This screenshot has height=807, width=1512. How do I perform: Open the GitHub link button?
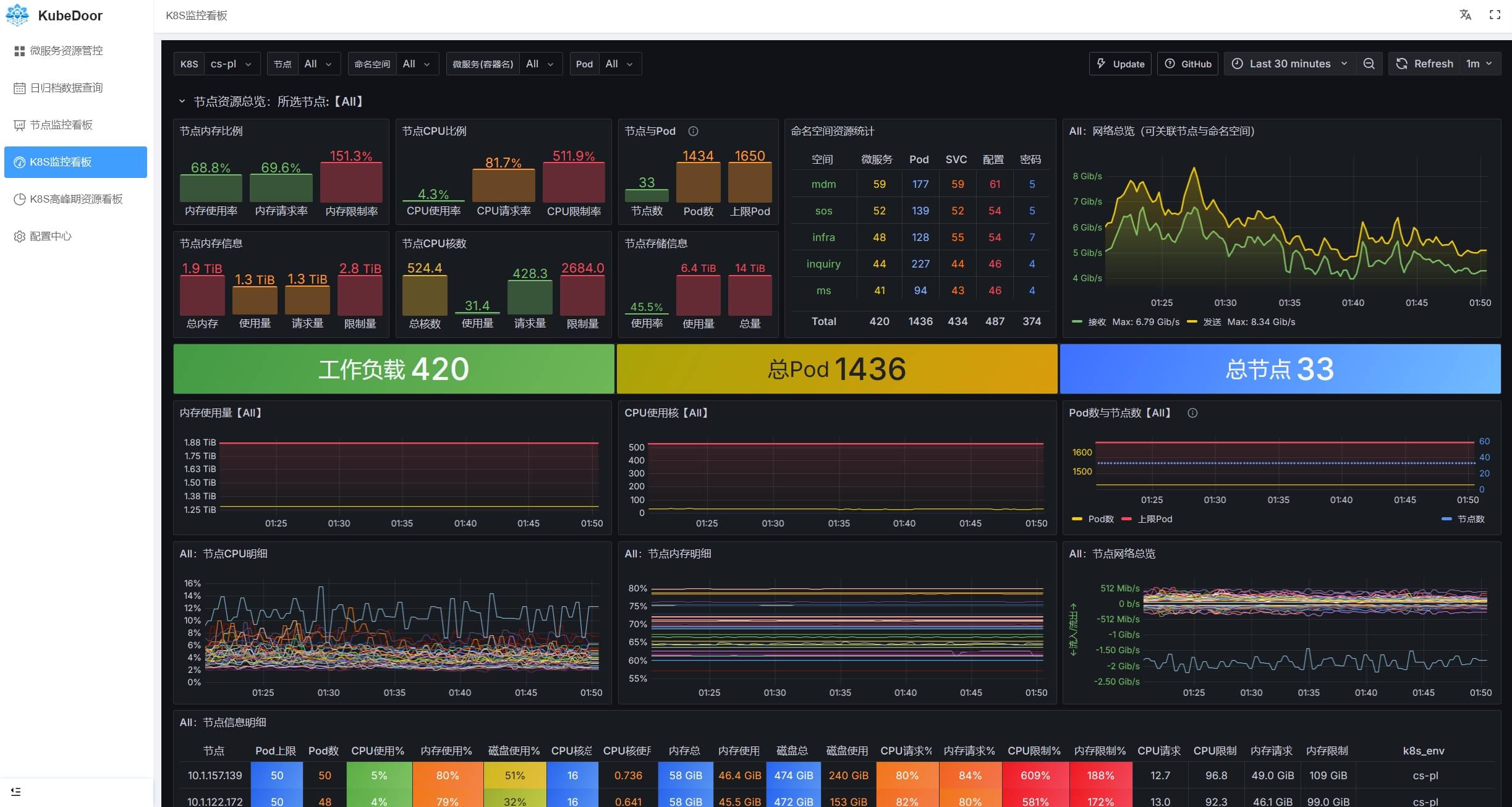pyautogui.click(x=1187, y=64)
